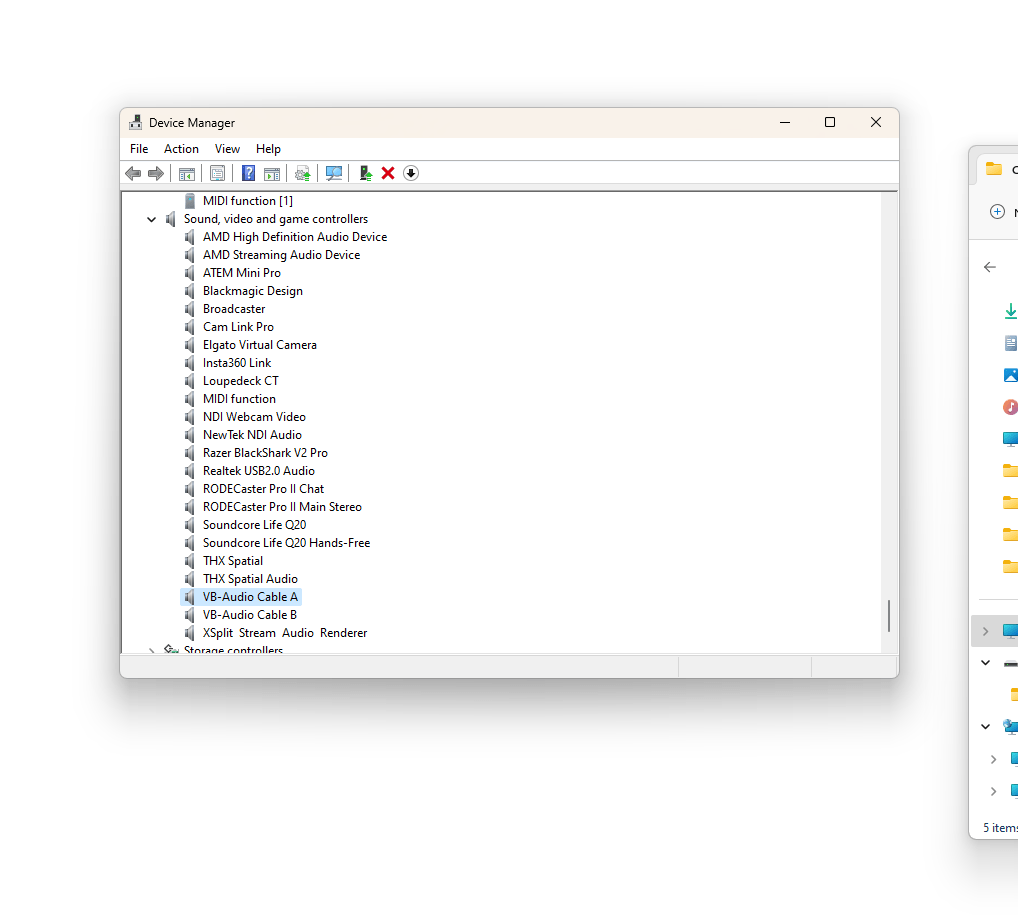Click the New plus icon in File Explorer
The image size is (1018, 924).
[997, 212]
